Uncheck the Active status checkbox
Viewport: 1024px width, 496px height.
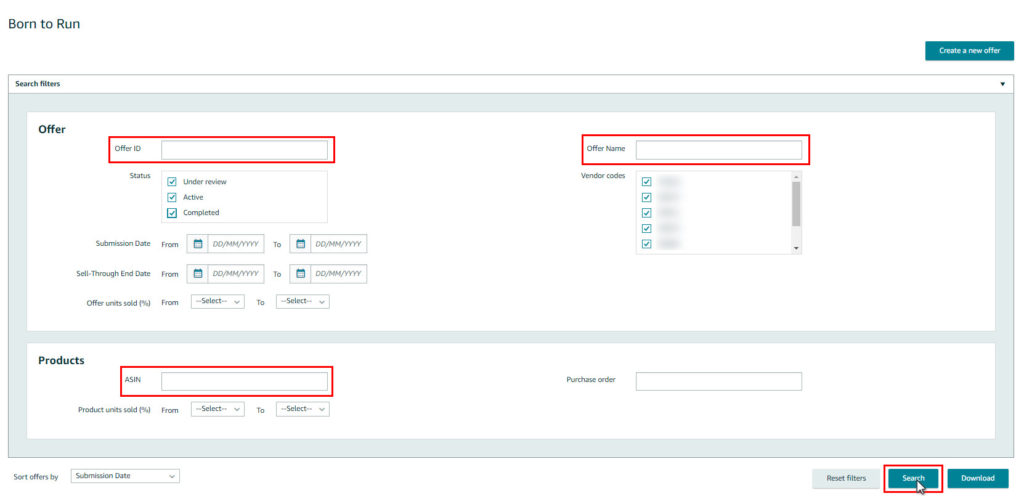pyautogui.click(x=172, y=197)
